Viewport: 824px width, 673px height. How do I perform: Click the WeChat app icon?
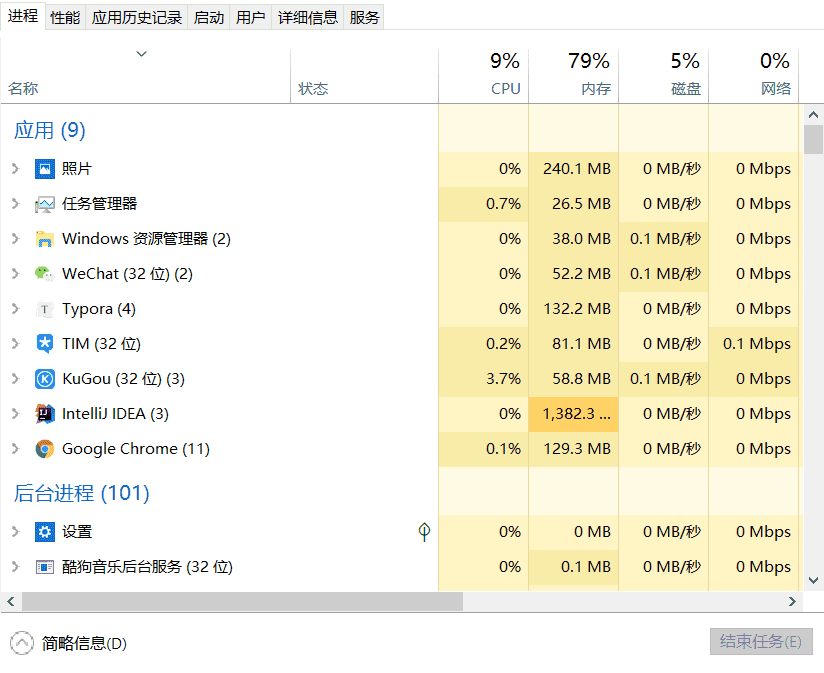click(x=45, y=274)
